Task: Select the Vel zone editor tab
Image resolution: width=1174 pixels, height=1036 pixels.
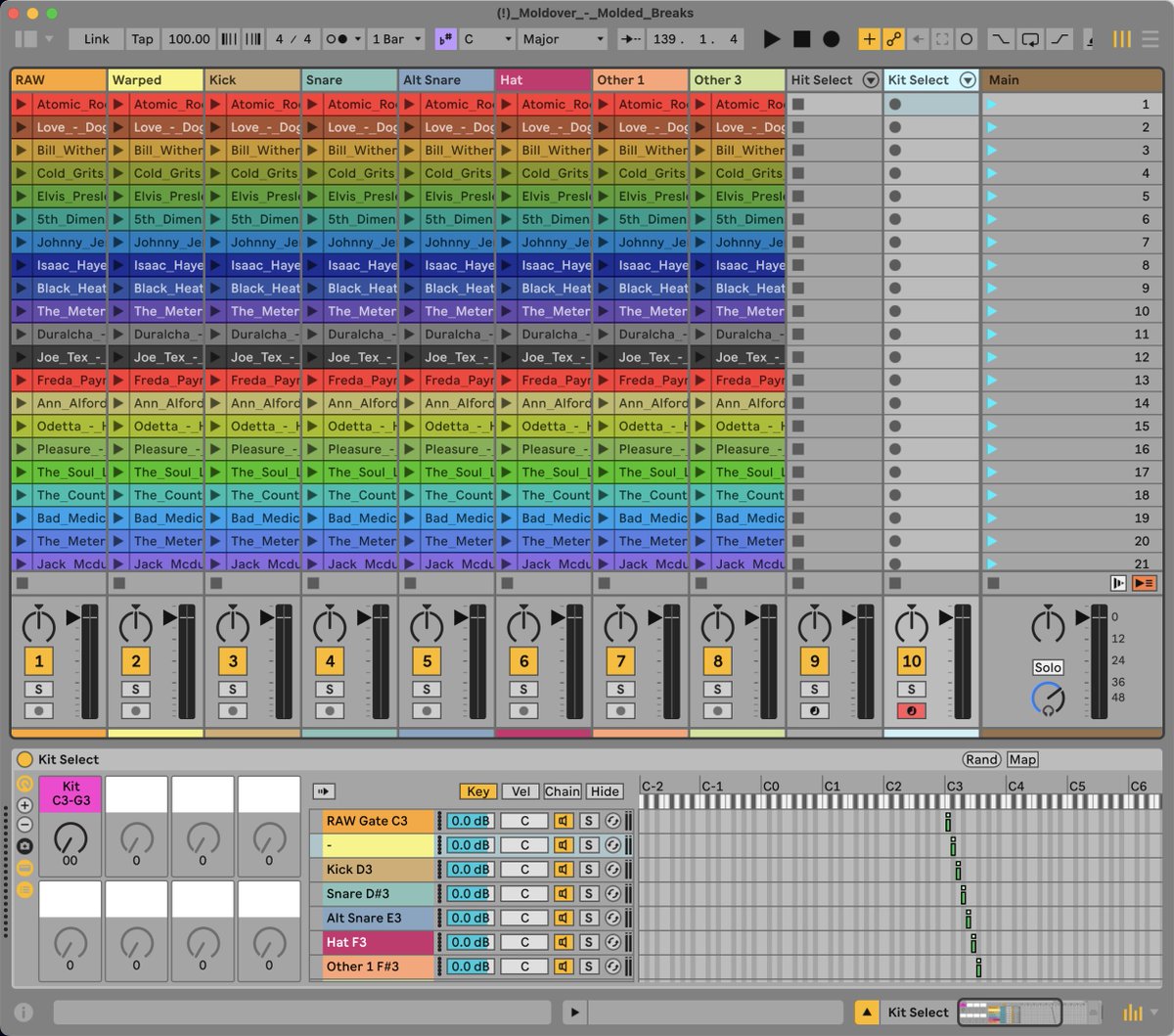Action: coord(520,791)
